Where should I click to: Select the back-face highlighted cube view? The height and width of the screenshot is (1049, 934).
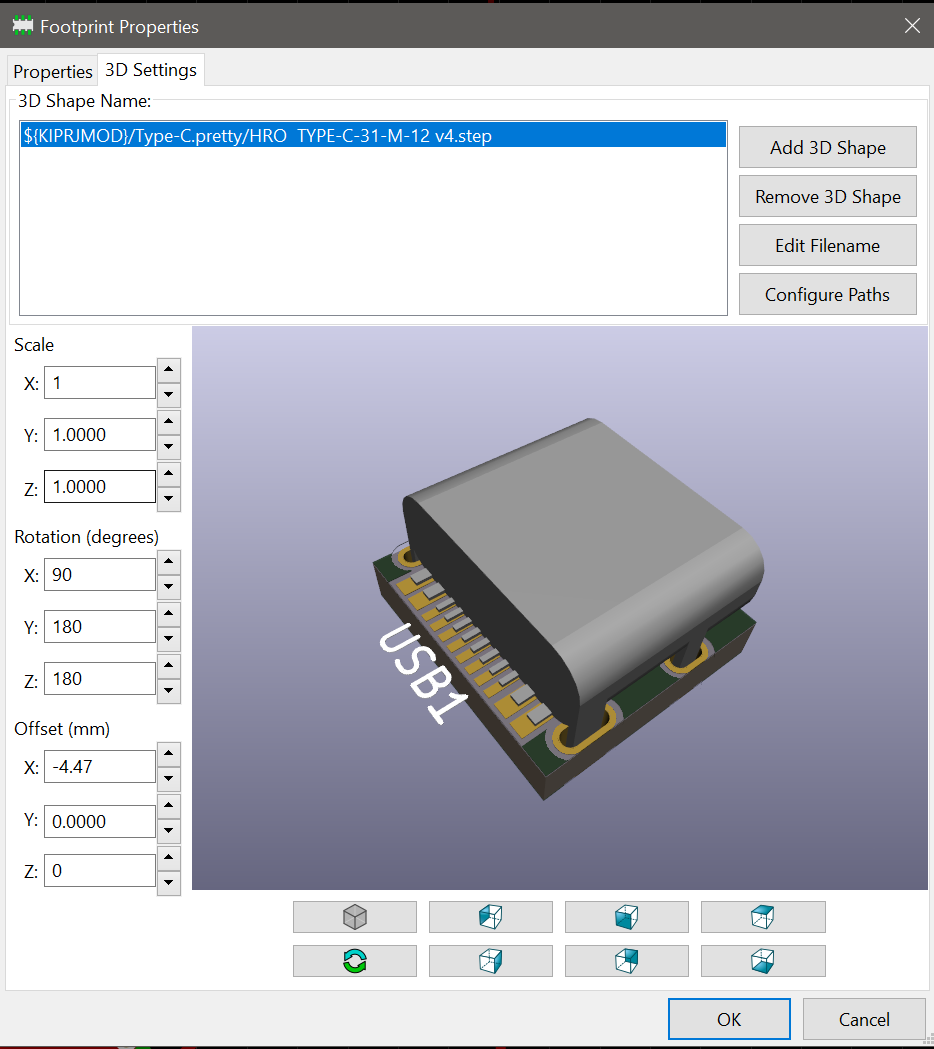tap(626, 961)
